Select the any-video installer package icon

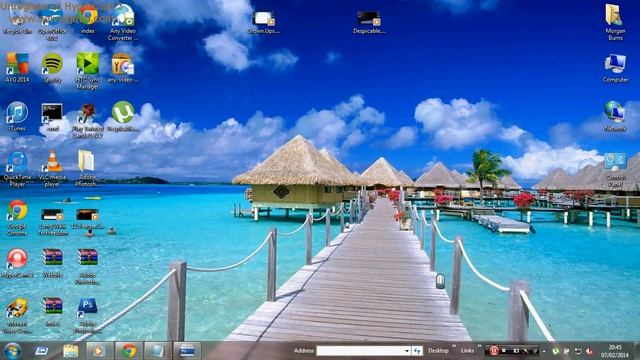click(x=122, y=68)
